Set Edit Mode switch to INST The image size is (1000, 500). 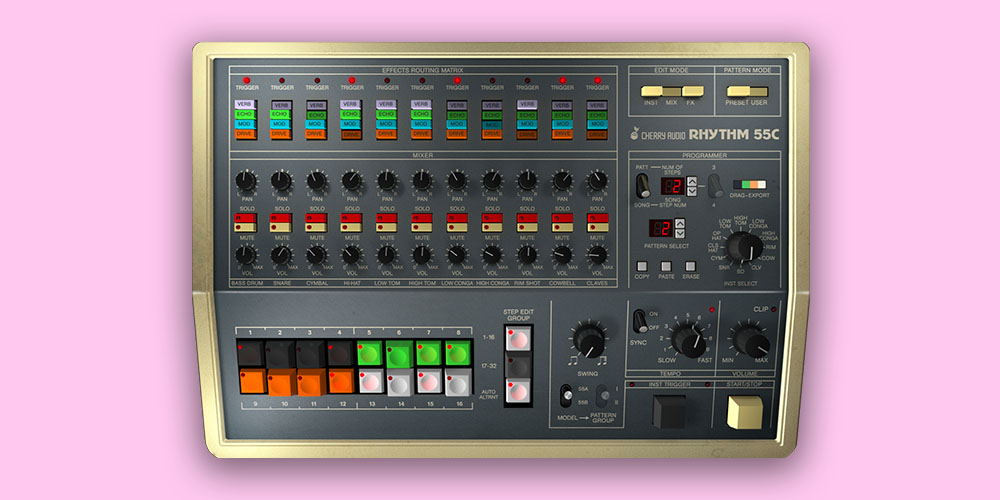pyautogui.click(x=651, y=91)
